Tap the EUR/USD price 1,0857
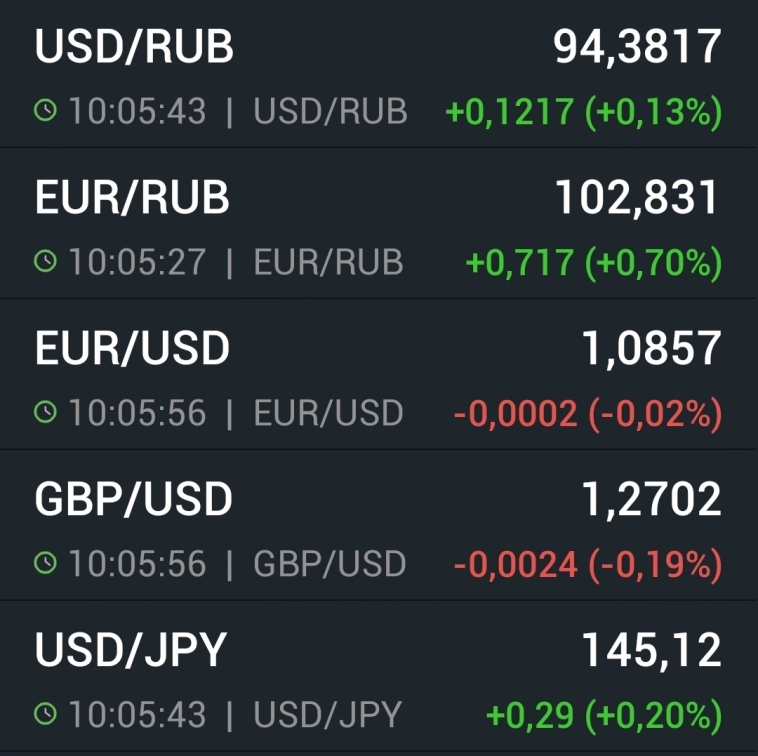 [x=651, y=348]
